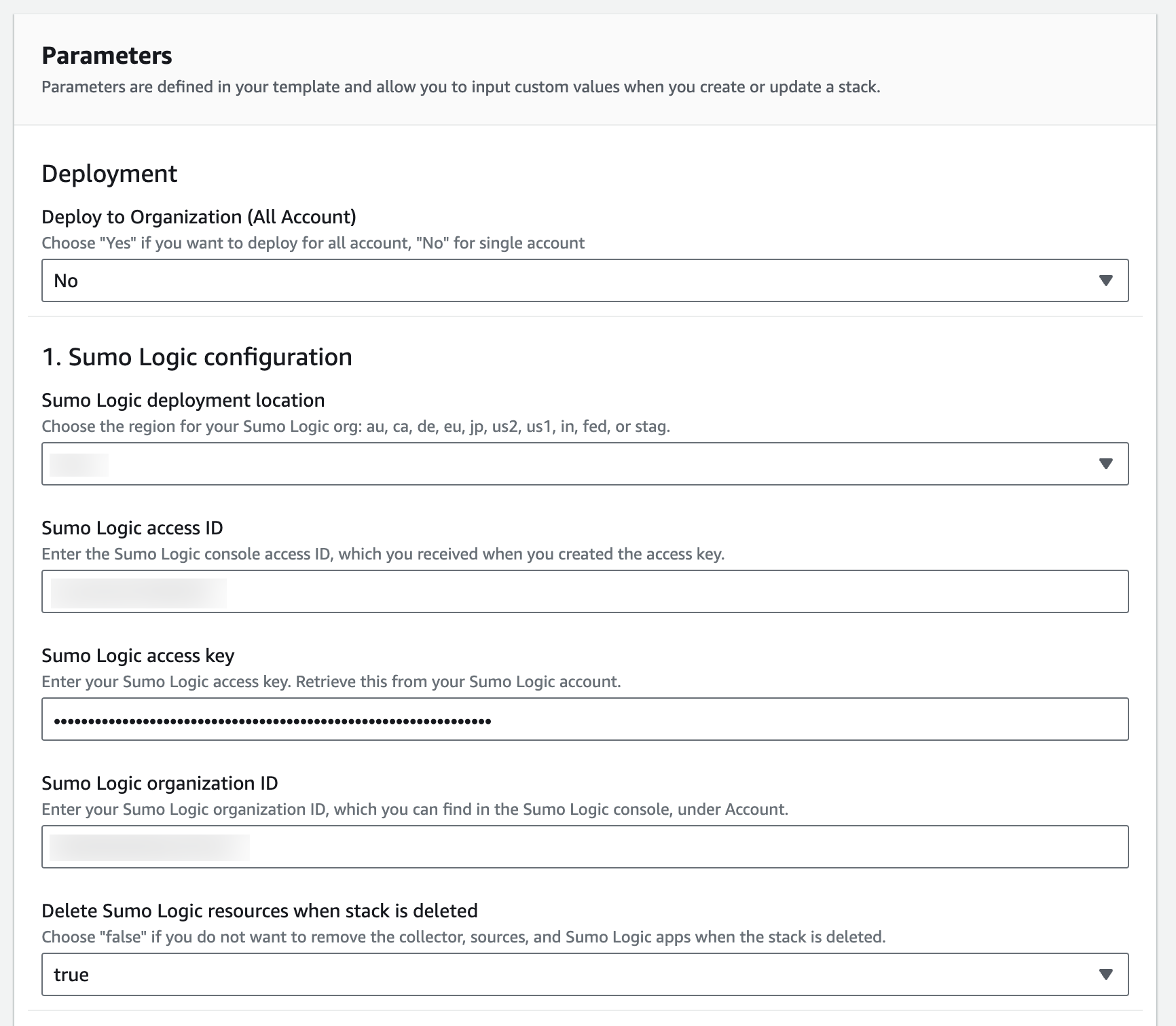Click the Parameters description text under the heading
The image size is (1176, 1026).
click(x=460, y=87)
